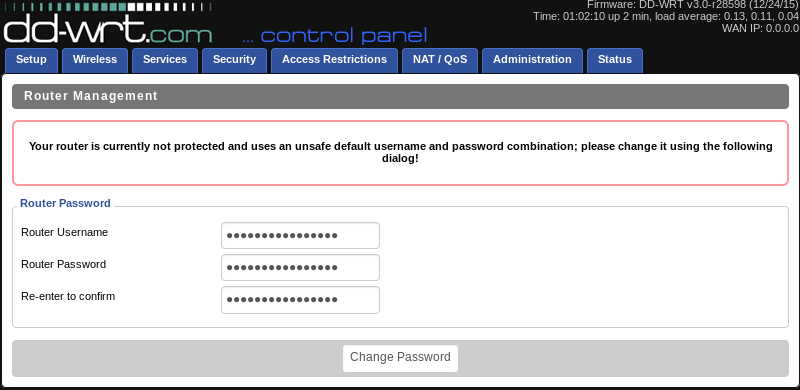The width and height of the screenshot is (800, 390).
Task: Select the Security tab
Action: click(234, 60)
